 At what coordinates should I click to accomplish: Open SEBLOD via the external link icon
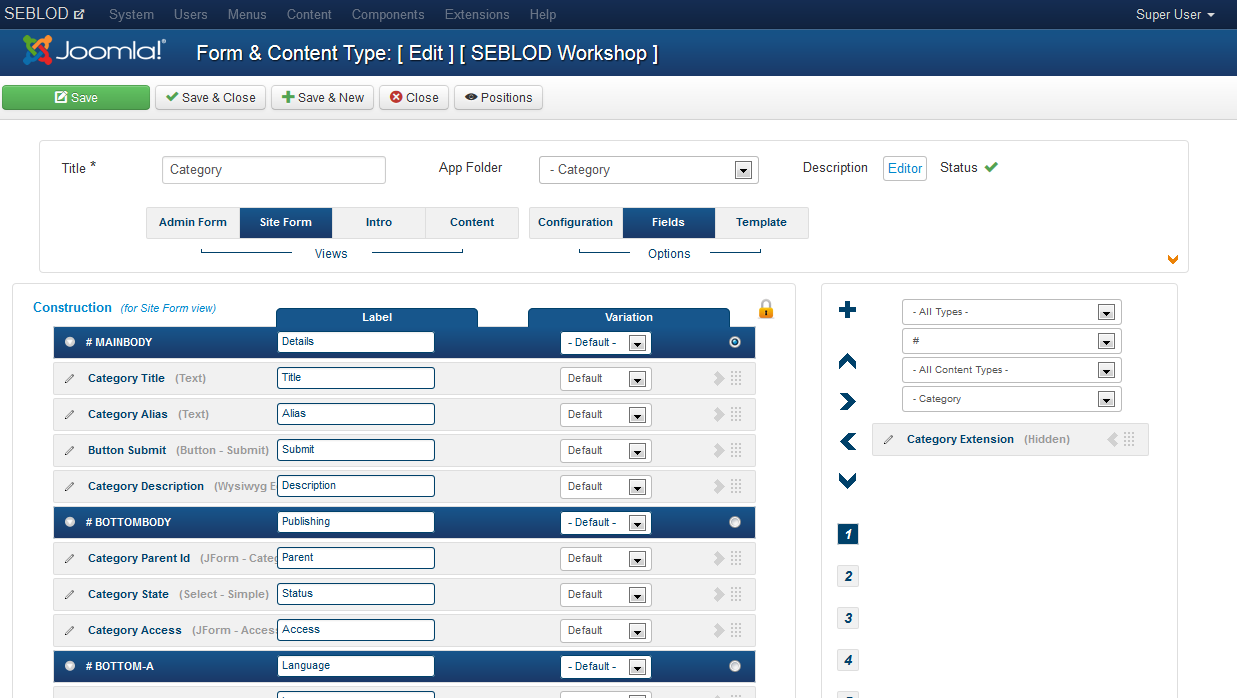pyautogui.click(x=82, y=13)
